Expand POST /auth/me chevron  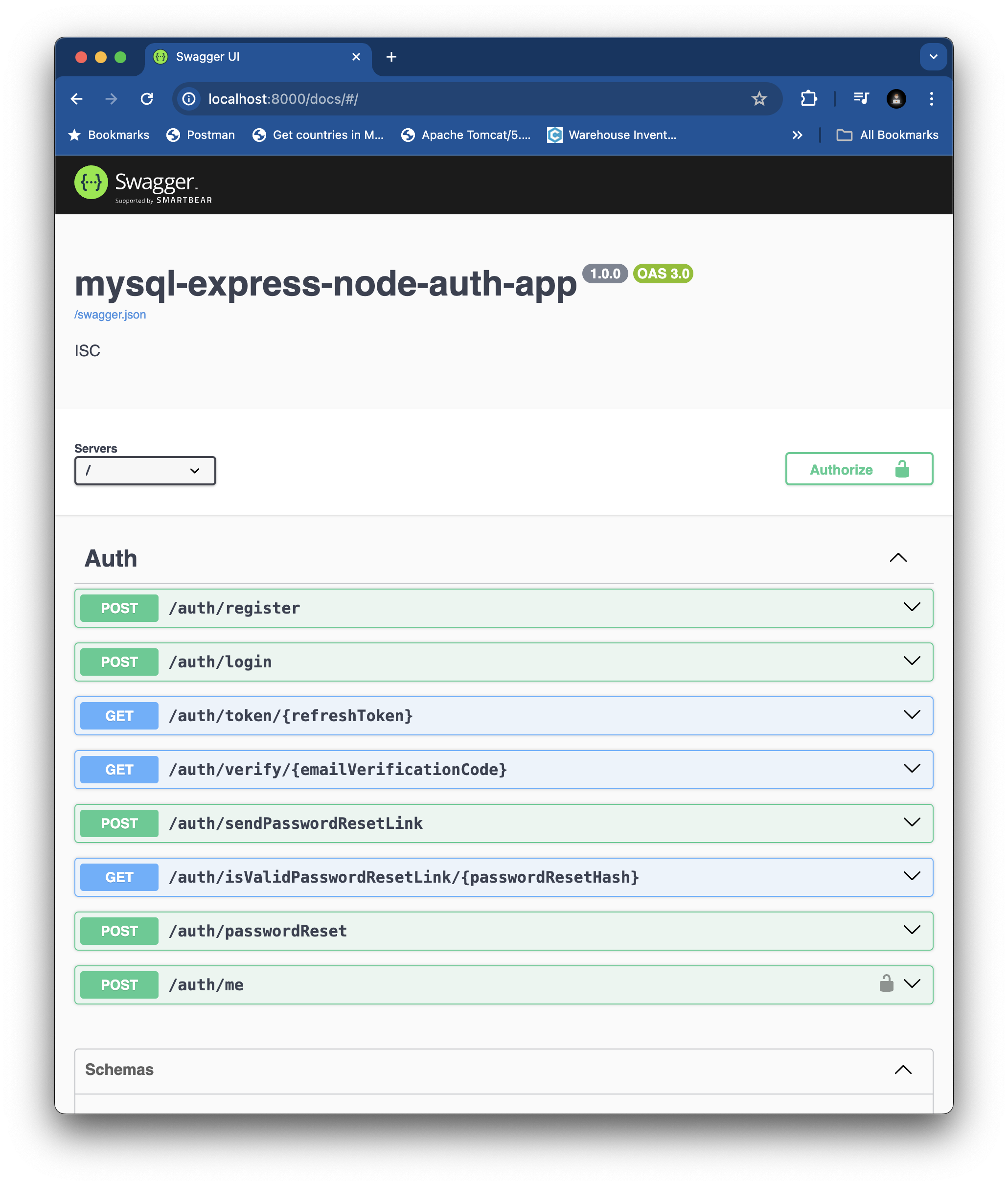point(912,983)
